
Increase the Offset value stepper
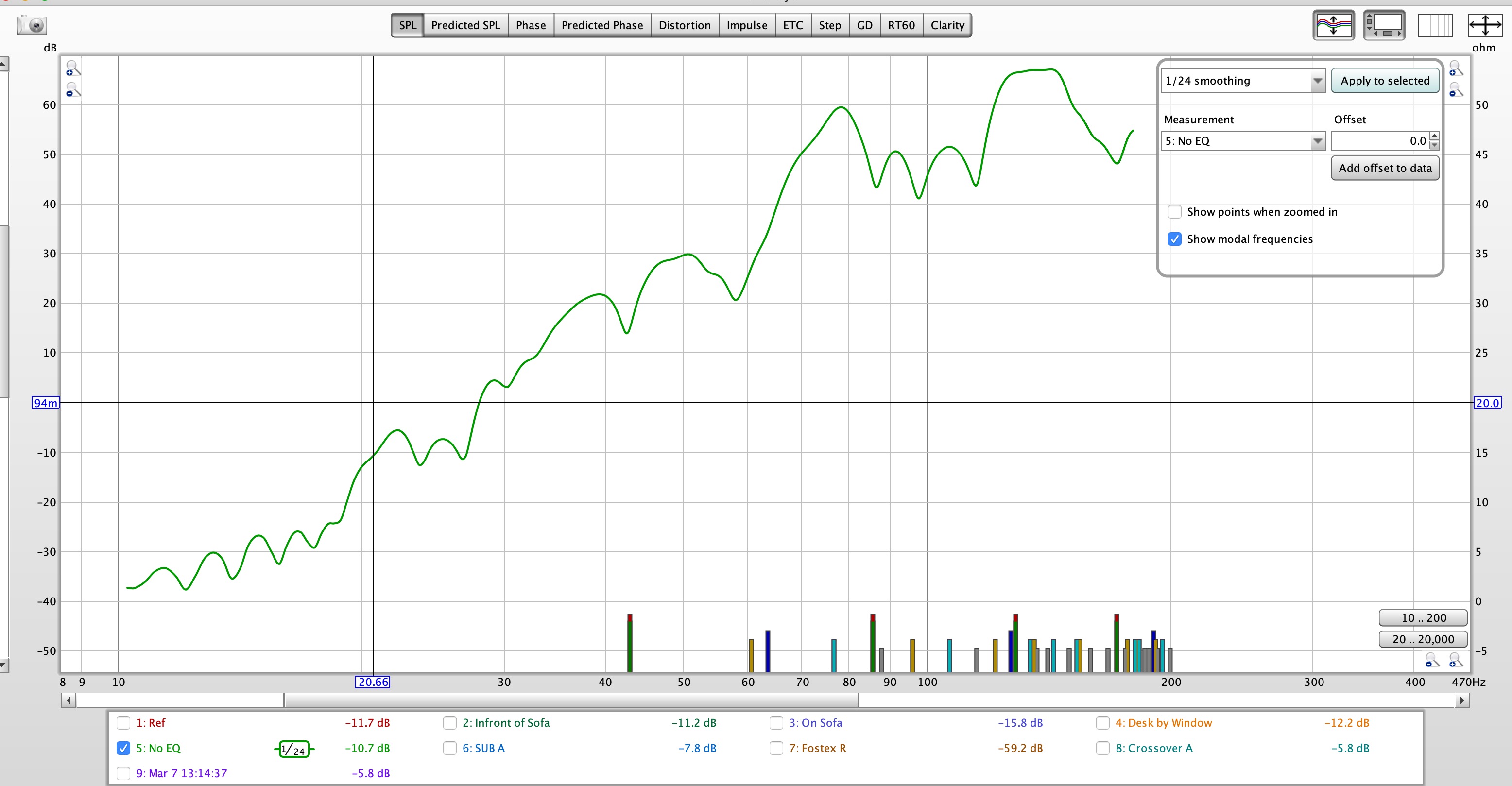(1435, 137)
